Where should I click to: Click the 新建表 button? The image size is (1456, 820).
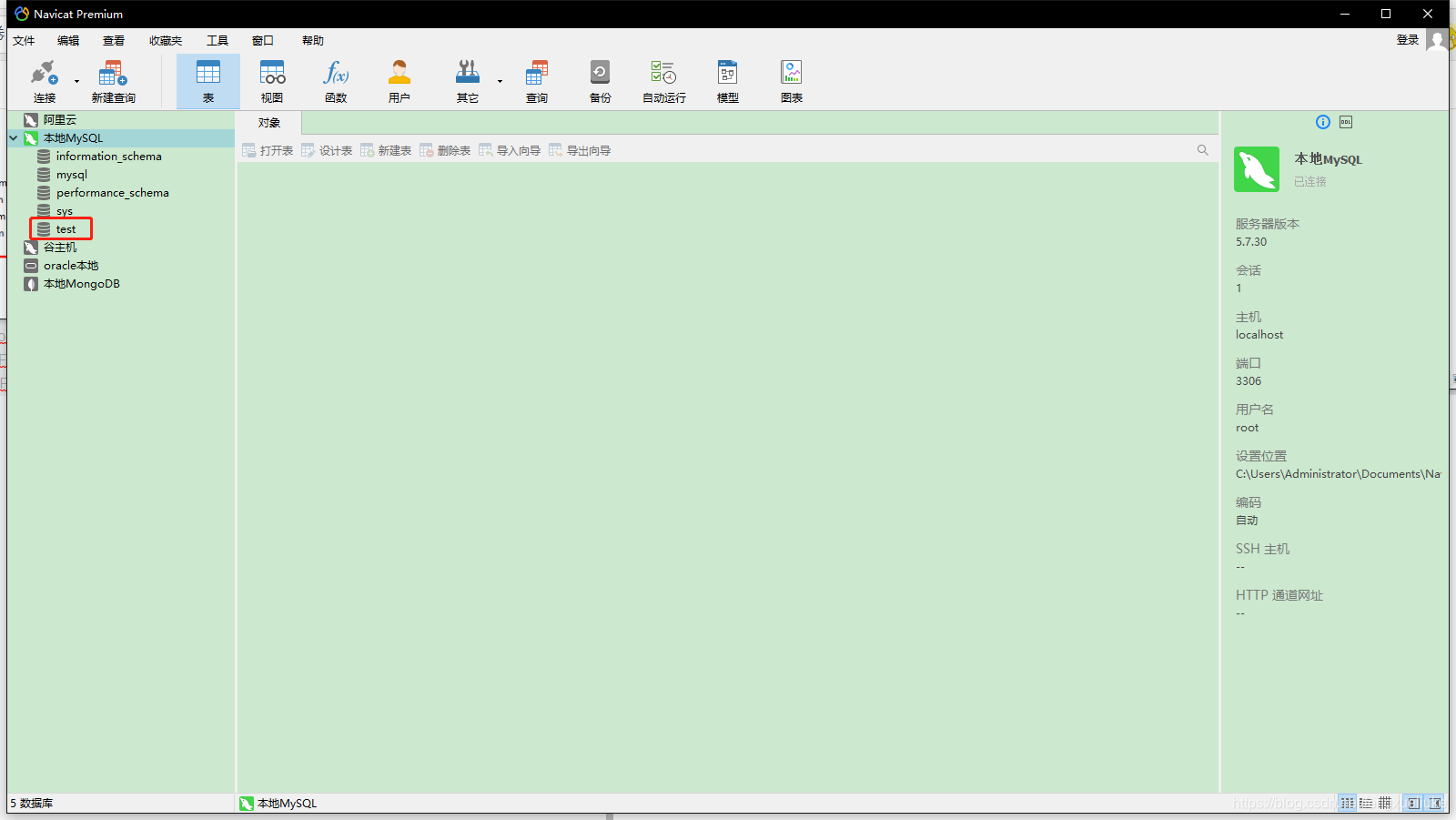(x=386, y=150)
